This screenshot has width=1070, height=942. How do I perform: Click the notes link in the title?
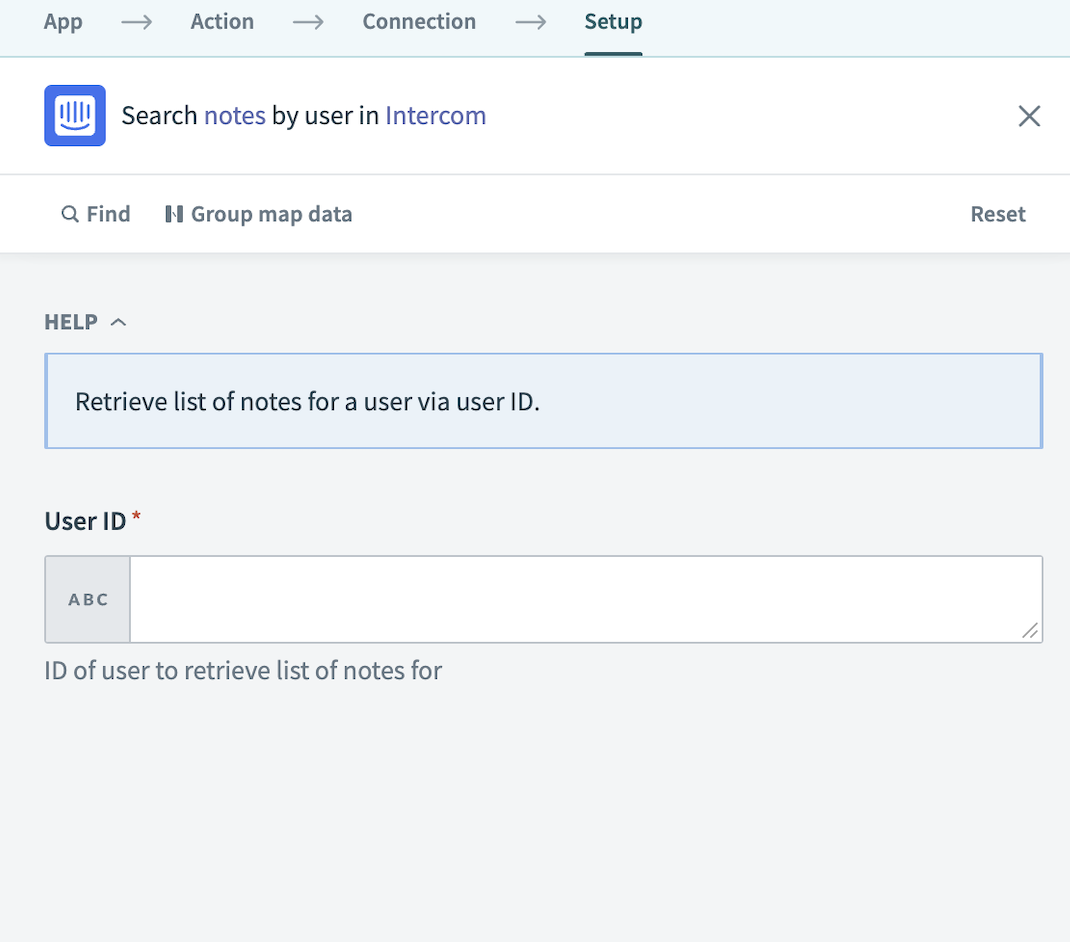(235, 115)
